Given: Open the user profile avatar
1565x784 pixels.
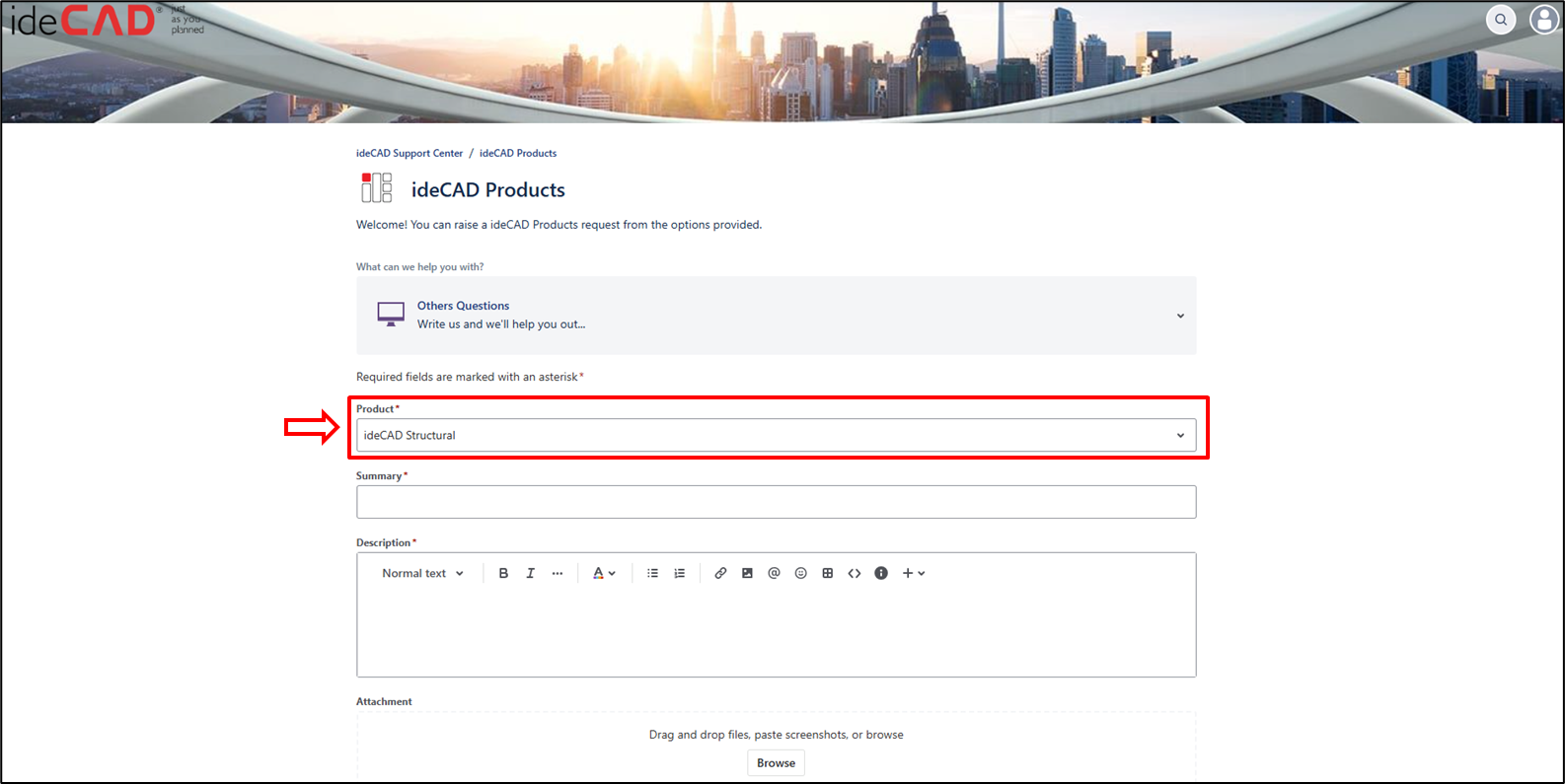Looking at the screenshot, I should click(1544, 20).
